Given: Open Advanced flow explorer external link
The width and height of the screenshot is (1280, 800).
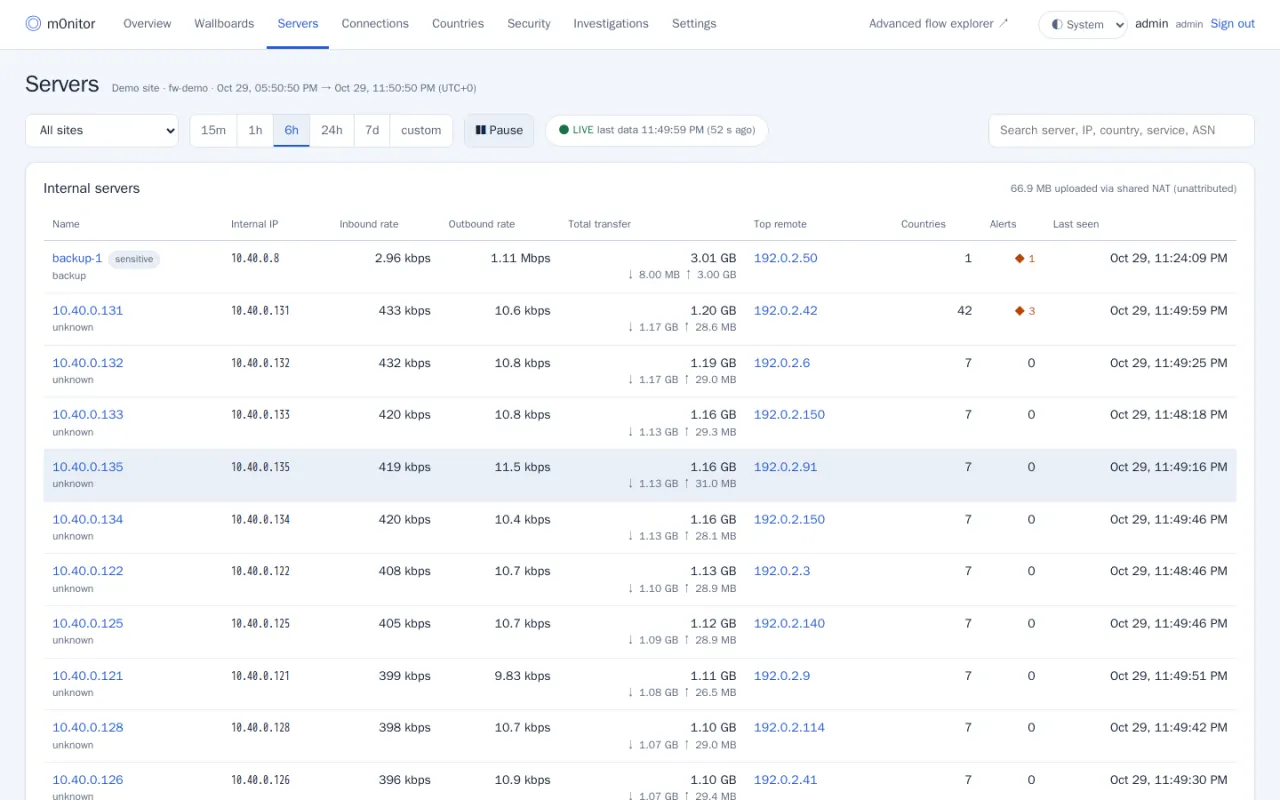Looking at the screenshot, I should pos(939,24).
